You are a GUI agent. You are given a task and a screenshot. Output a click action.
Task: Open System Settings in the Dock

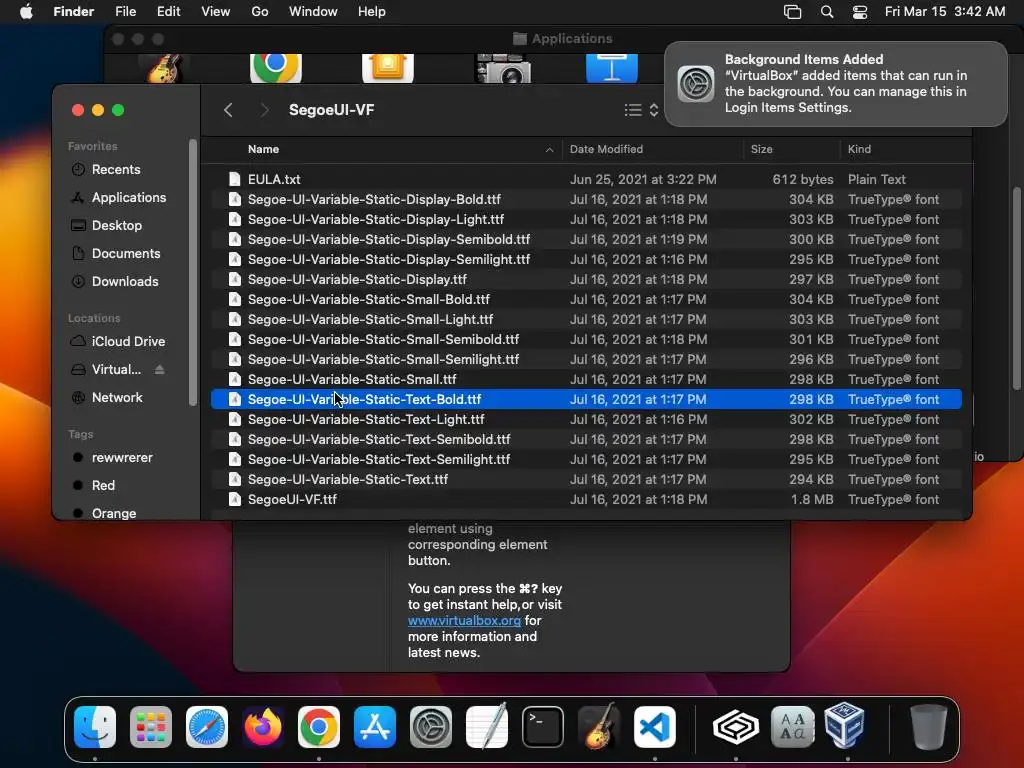click(431, 727)
